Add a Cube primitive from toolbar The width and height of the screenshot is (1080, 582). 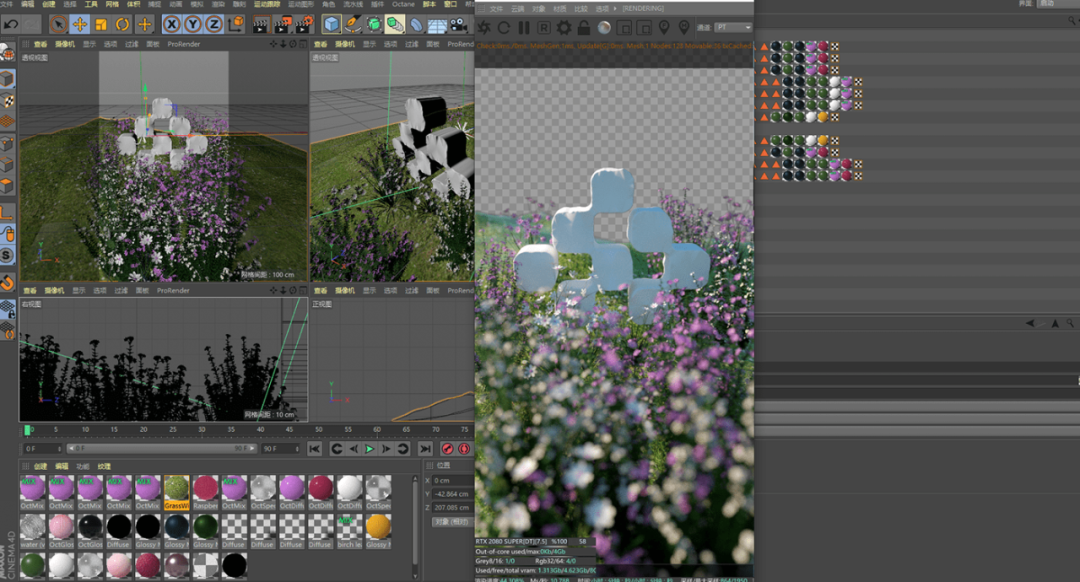pos(332,24)
